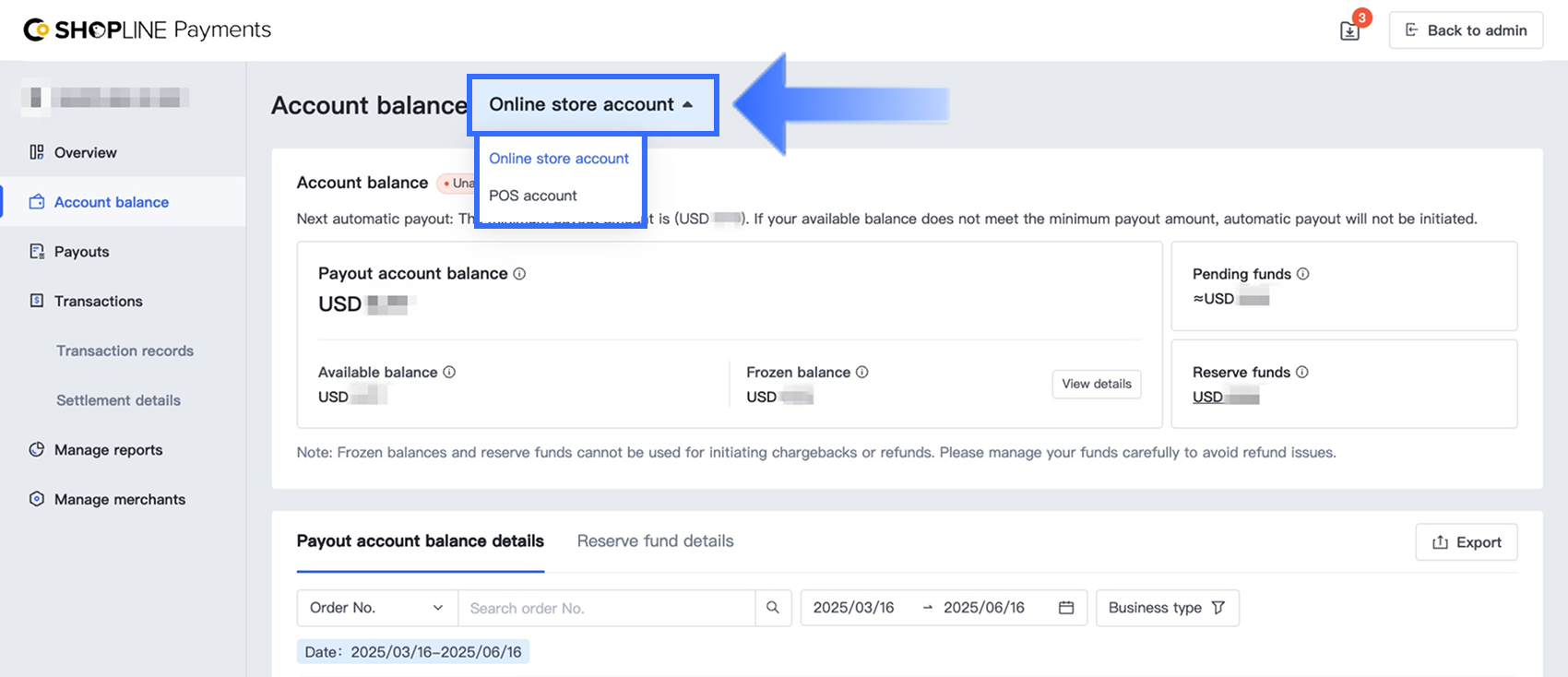This screenshot has height=677, width=1568.
Task: Click info icon beside Frozen balance
Action: pos(861,373)
